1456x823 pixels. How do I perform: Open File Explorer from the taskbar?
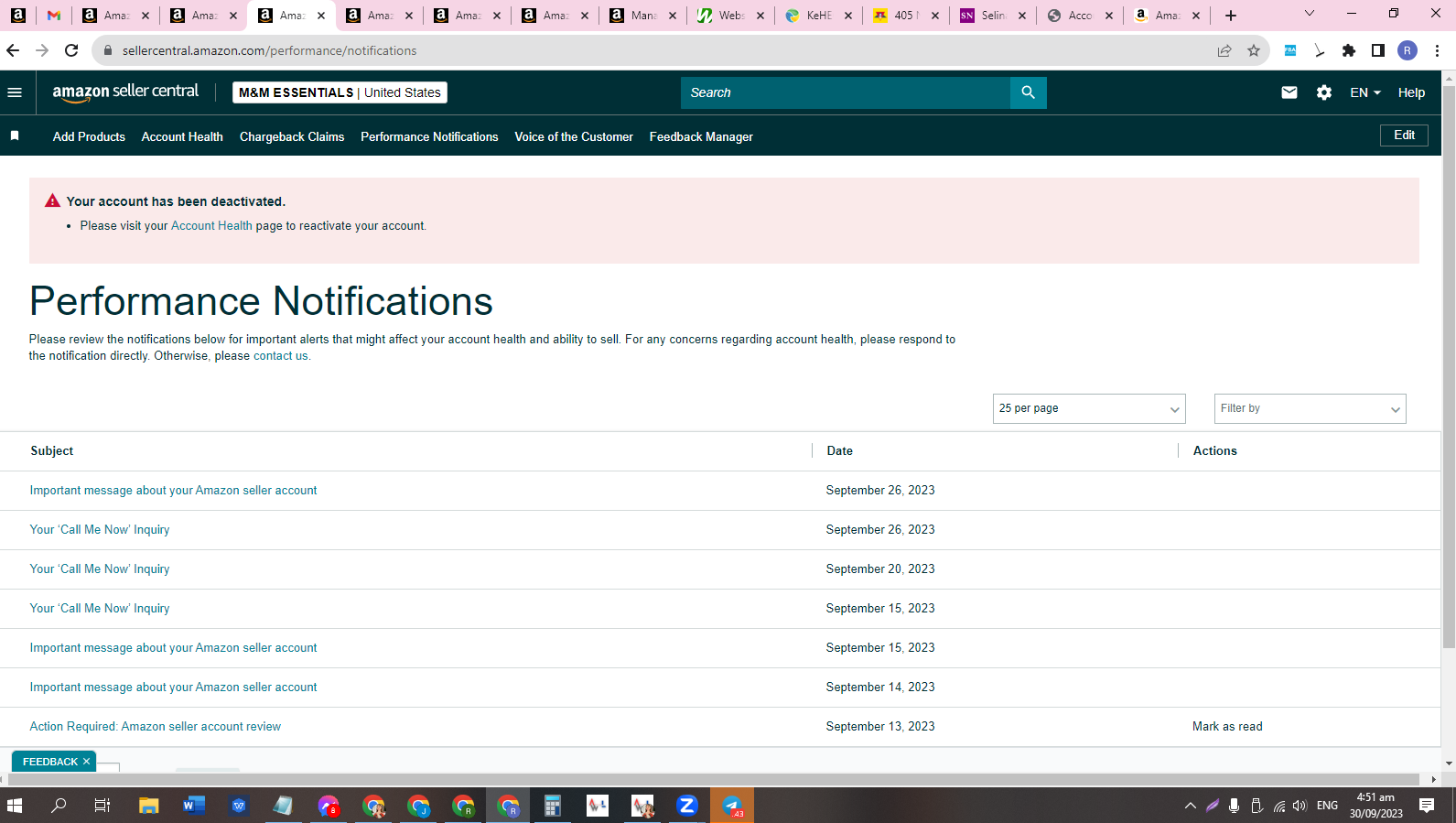pyautogui.click(x=148, y=806)
